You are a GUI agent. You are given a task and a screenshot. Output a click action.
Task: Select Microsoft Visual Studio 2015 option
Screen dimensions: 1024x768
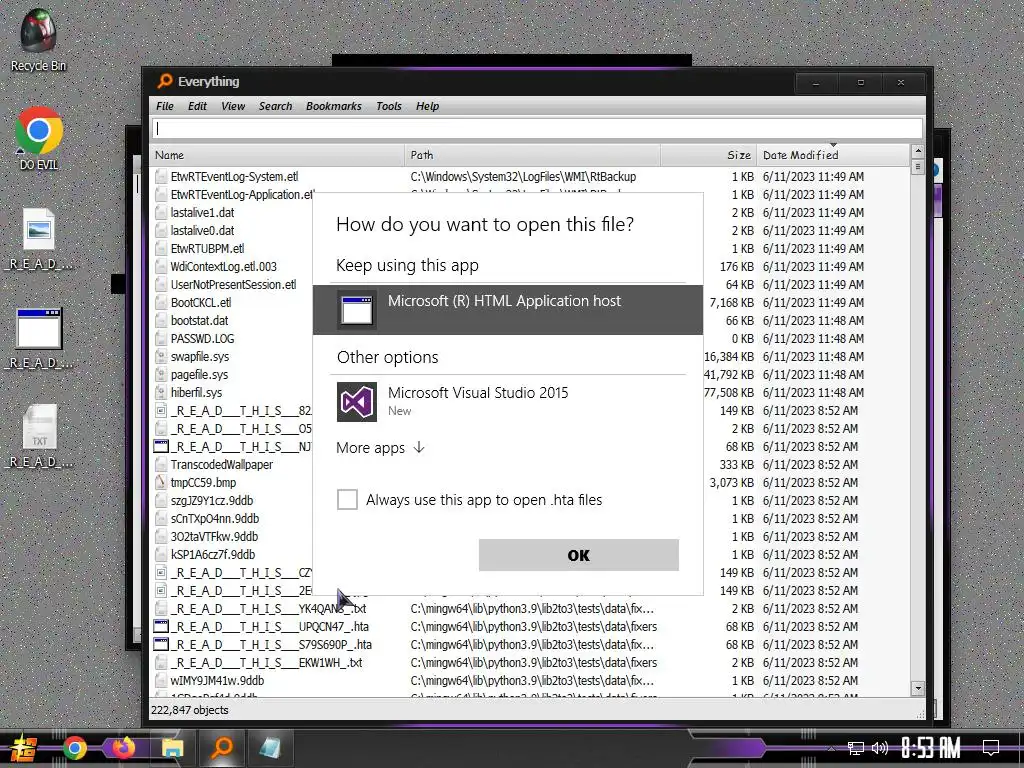tap(508, 402)
